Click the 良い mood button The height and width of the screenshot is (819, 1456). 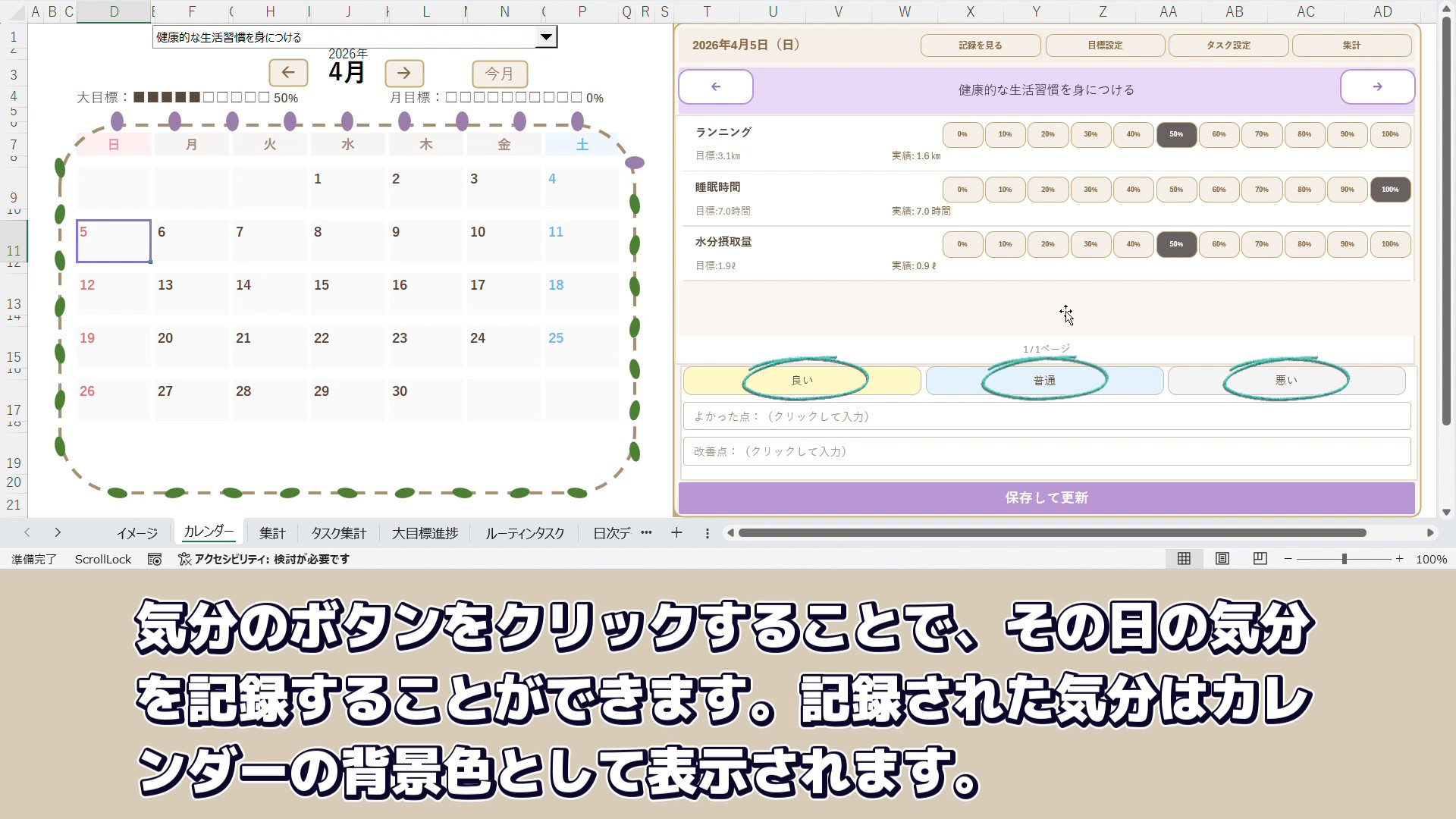pos(802,381)
